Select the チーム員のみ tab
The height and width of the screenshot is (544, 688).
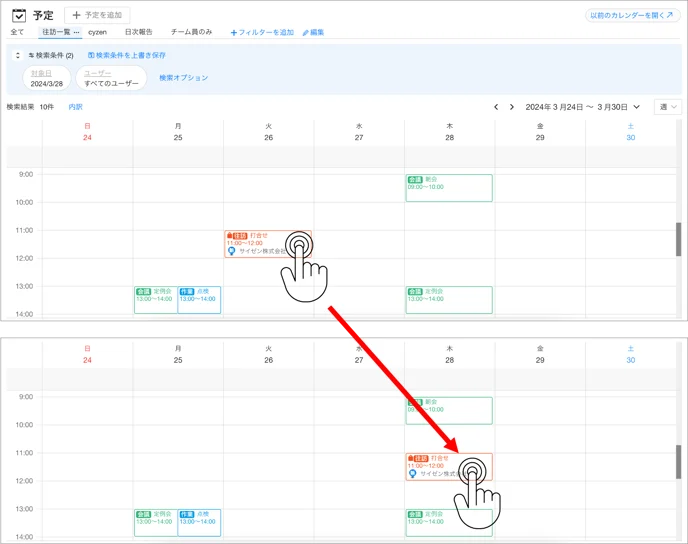tap(191, 32)
